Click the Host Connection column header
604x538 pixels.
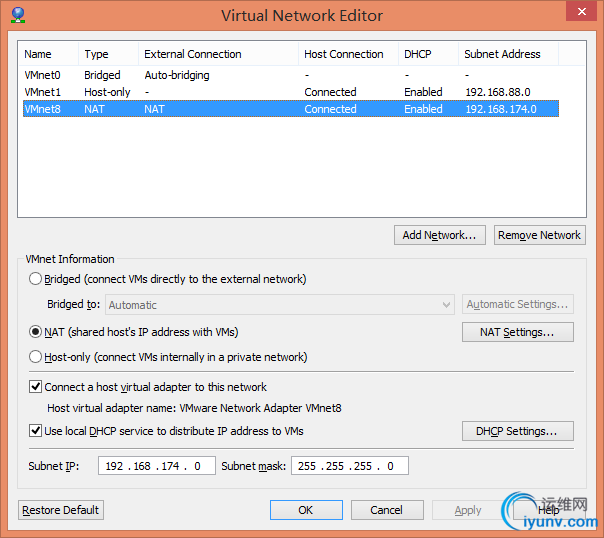[x=348, y=54]
